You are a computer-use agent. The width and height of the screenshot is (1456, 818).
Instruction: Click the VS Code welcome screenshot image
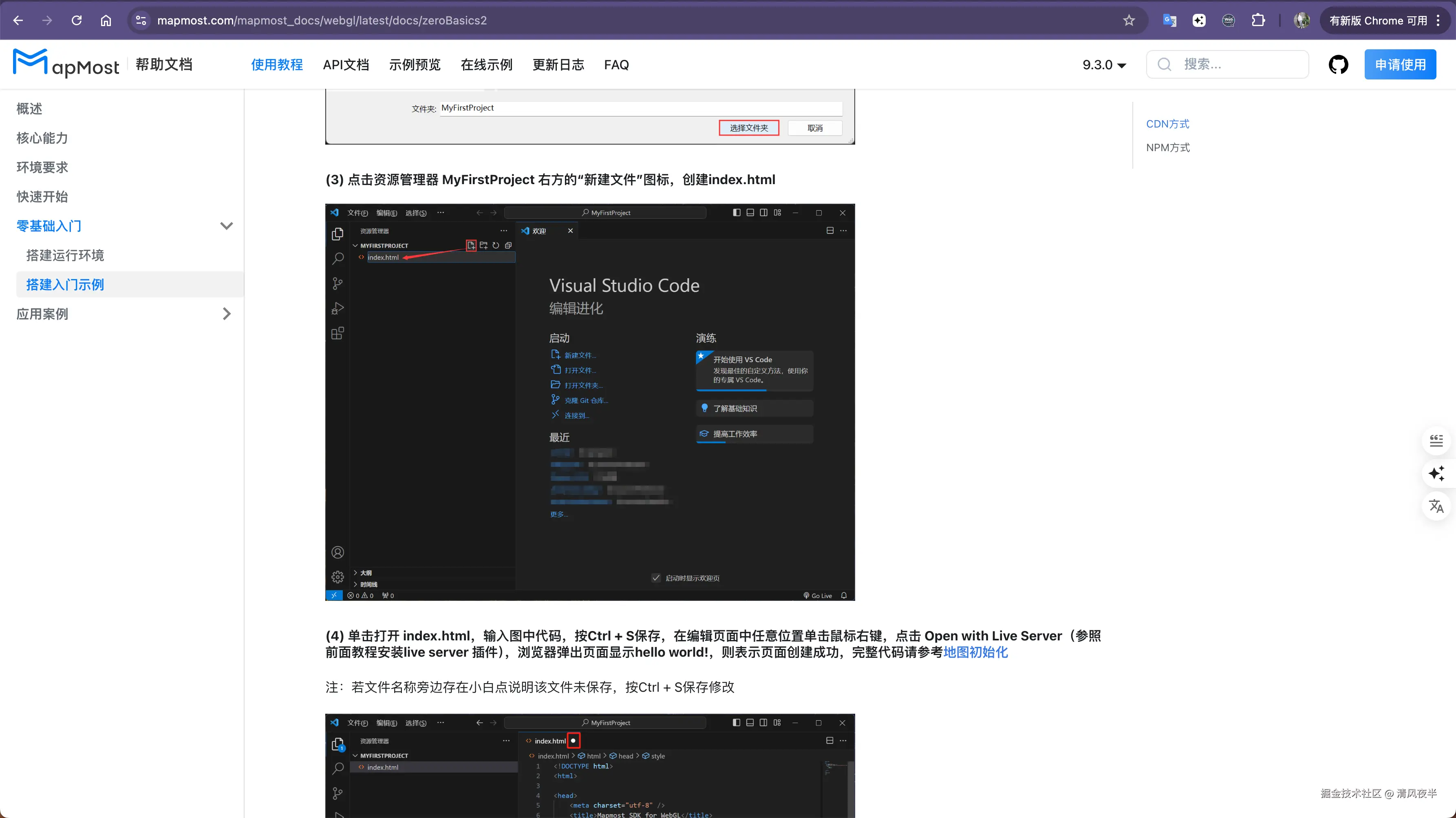589,402
